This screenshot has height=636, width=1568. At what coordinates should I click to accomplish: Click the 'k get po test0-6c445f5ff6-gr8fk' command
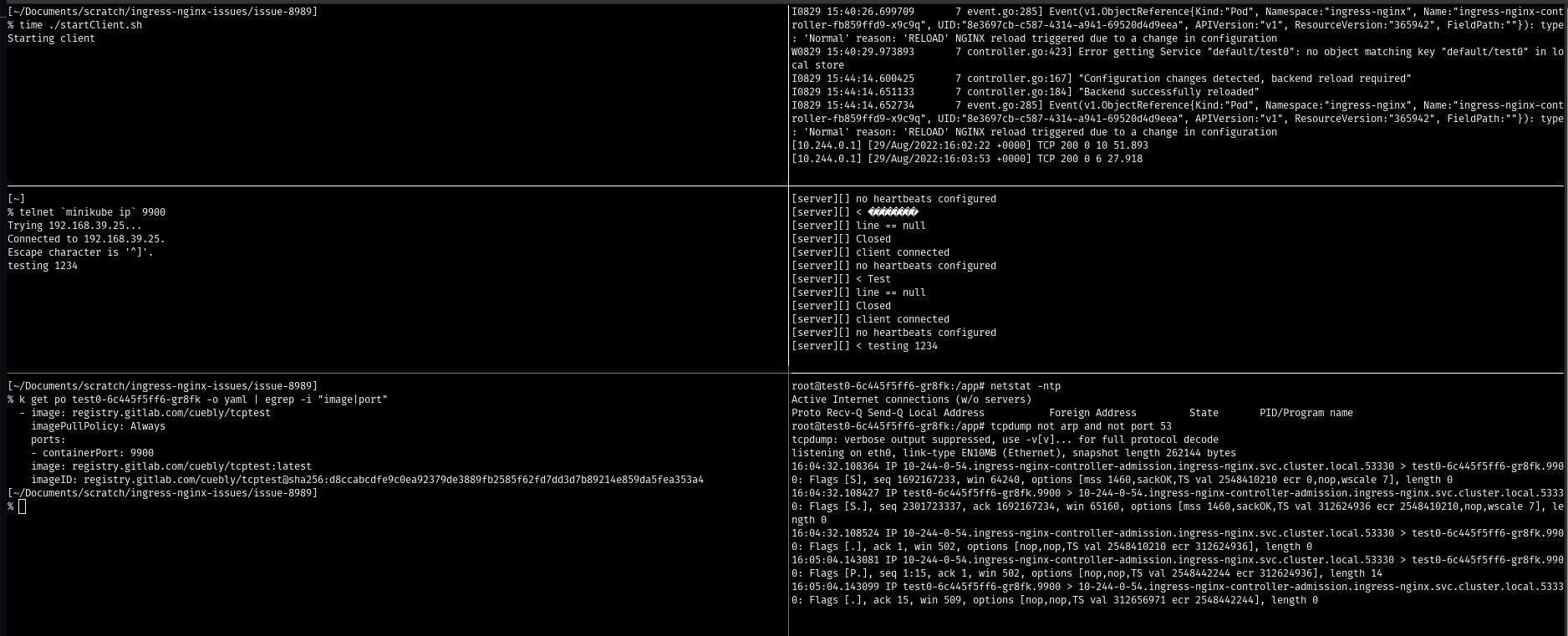coord(197,399)
